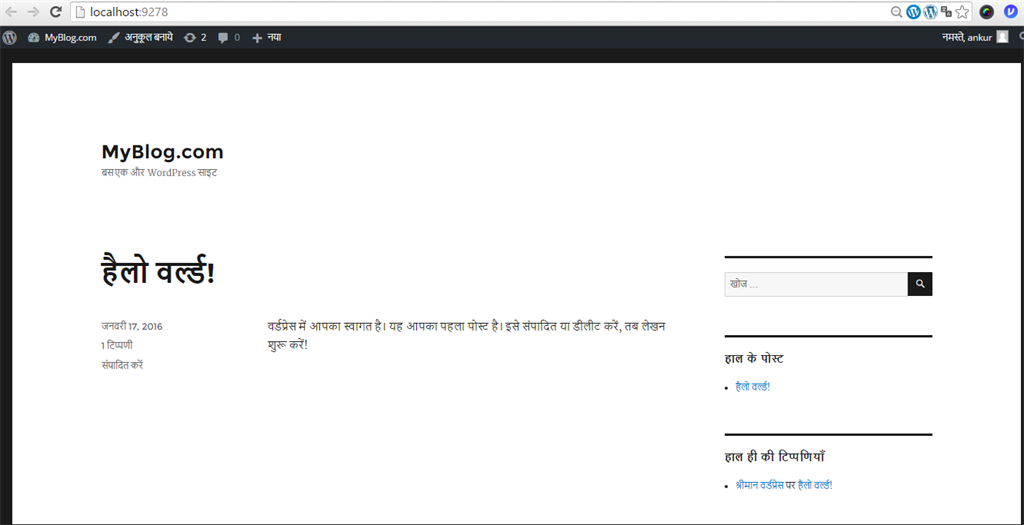Bookmark the page with the star icon
Viewport: 1024px width, 525px height.
962,12
